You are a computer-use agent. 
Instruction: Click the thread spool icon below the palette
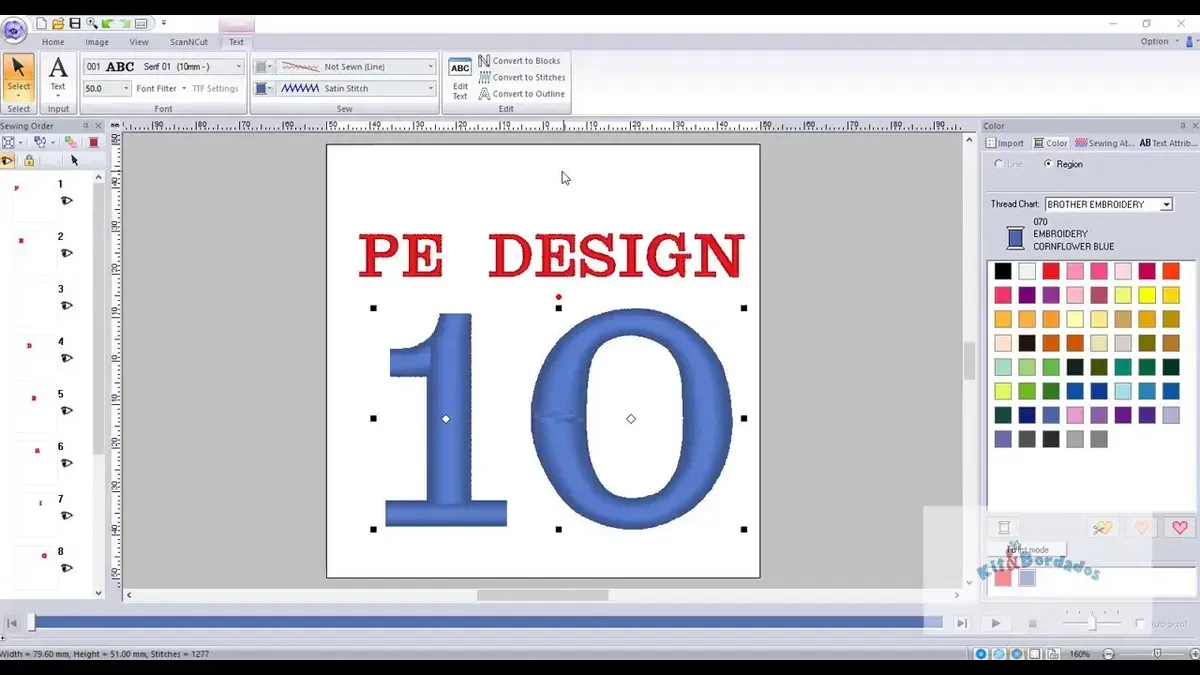(1004, 528)
